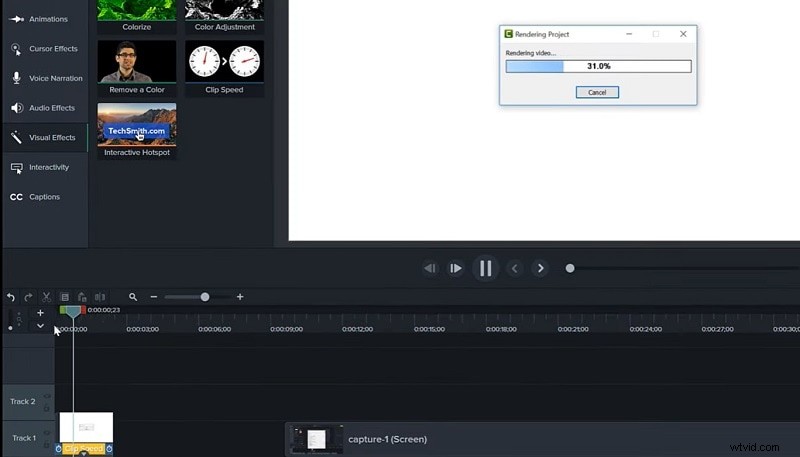Click the 0:00:12;00 timeline ruler mark

(x=358, y=329)
